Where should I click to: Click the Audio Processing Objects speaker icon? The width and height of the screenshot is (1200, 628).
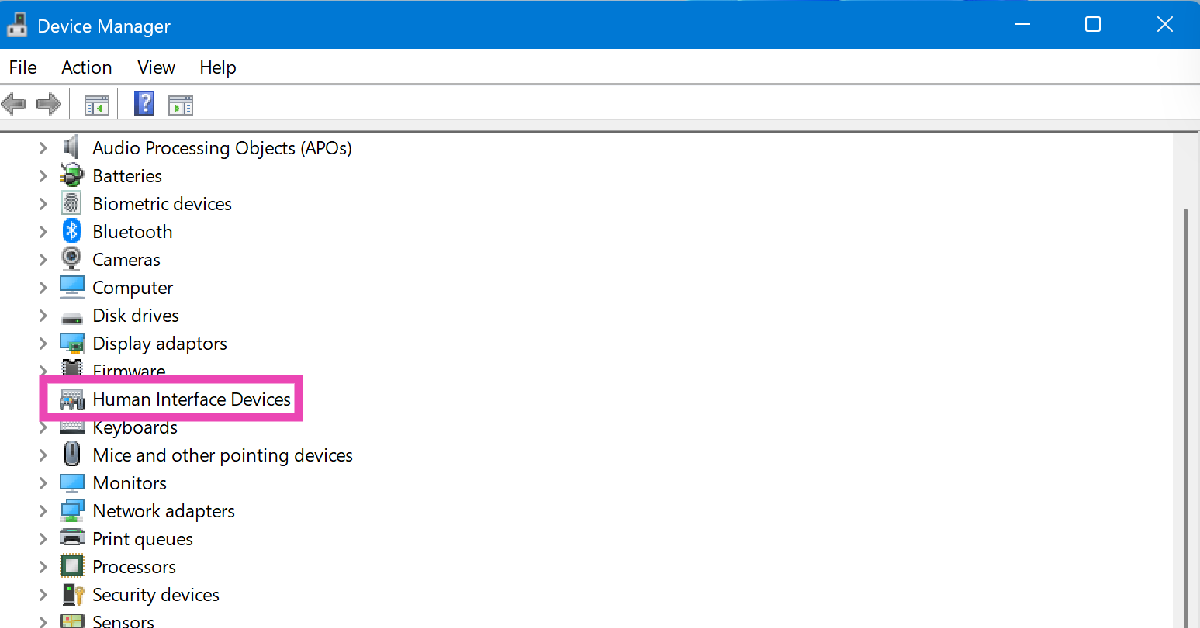pos(71,147)
